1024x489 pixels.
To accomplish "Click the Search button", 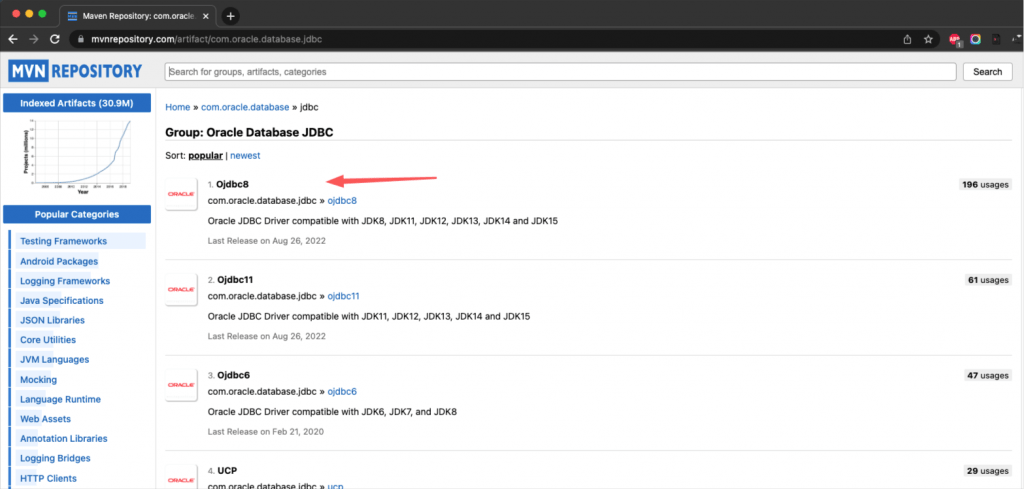I will pos(987,72).
